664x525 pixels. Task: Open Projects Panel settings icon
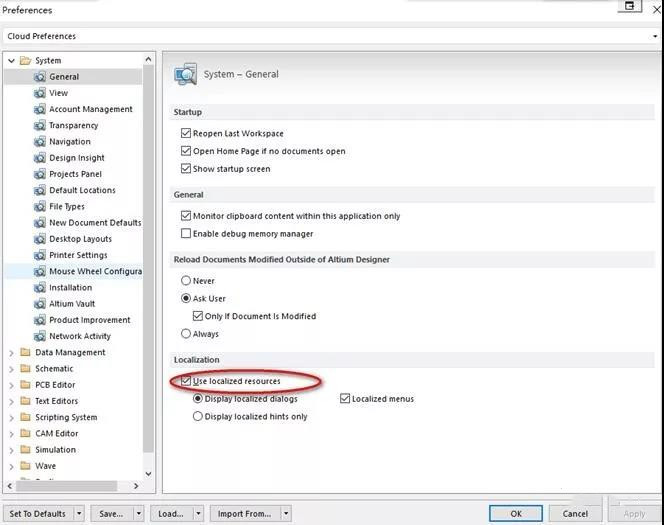click(x=39, y=174)
